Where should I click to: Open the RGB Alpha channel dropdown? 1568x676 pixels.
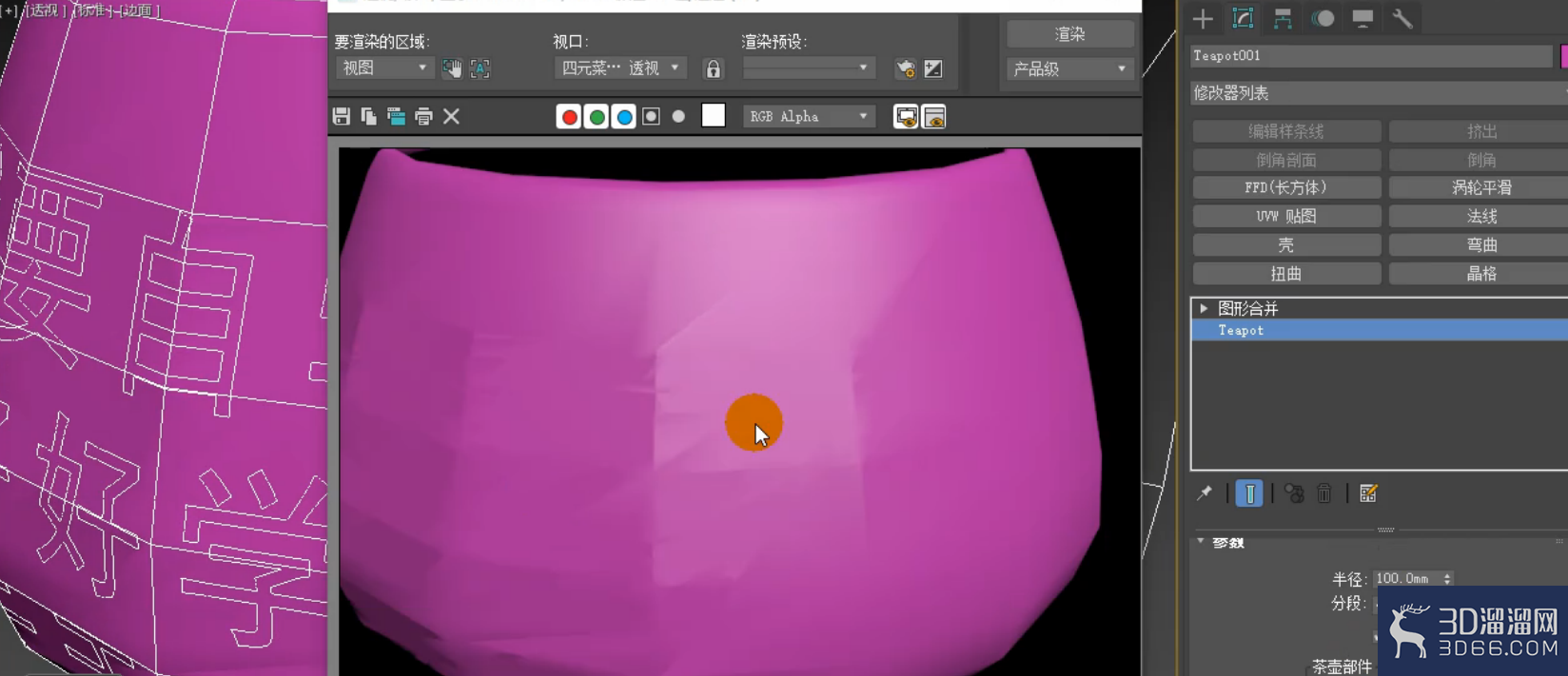tap(808, 116)
